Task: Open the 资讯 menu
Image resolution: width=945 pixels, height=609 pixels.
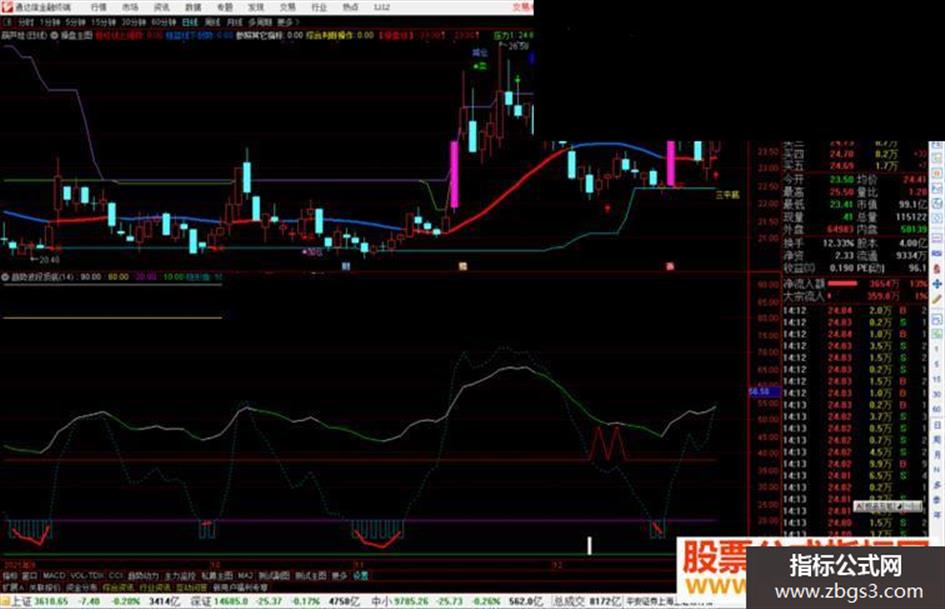Action: point(162,7)
